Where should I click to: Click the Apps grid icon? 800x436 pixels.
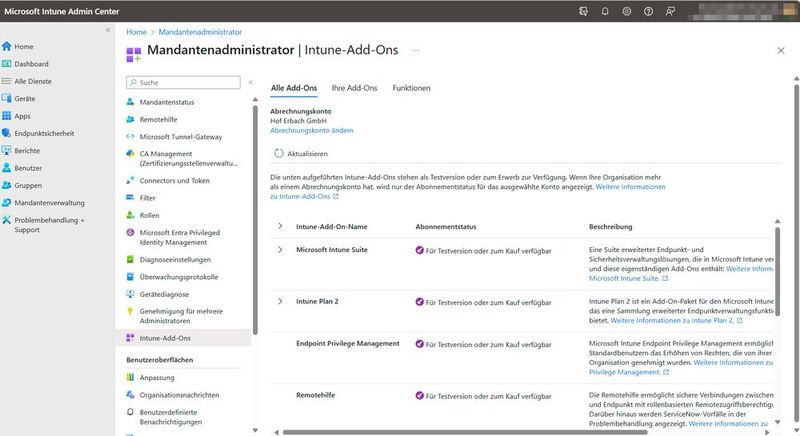pos(7,116)
